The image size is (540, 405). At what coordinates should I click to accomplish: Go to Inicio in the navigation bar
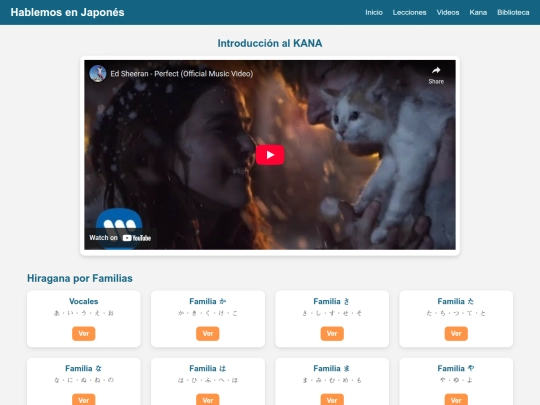(374, 12)
